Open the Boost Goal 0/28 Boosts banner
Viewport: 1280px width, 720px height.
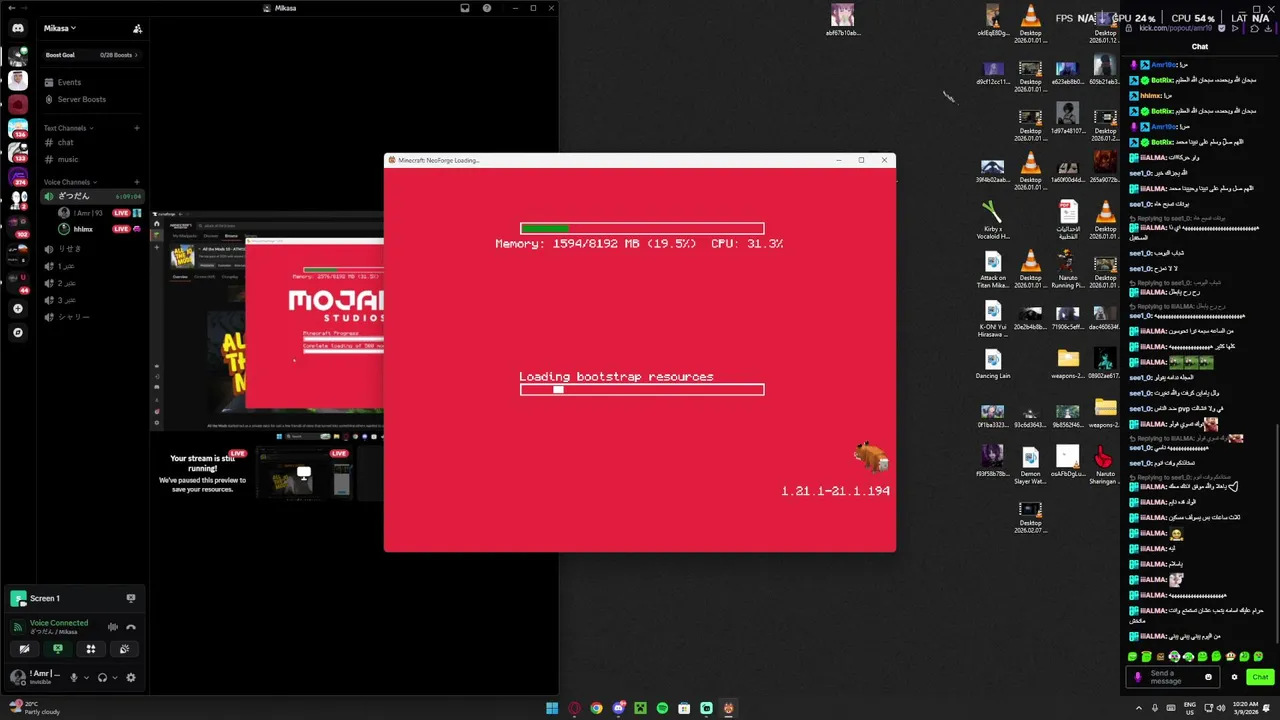coord(91,55)
